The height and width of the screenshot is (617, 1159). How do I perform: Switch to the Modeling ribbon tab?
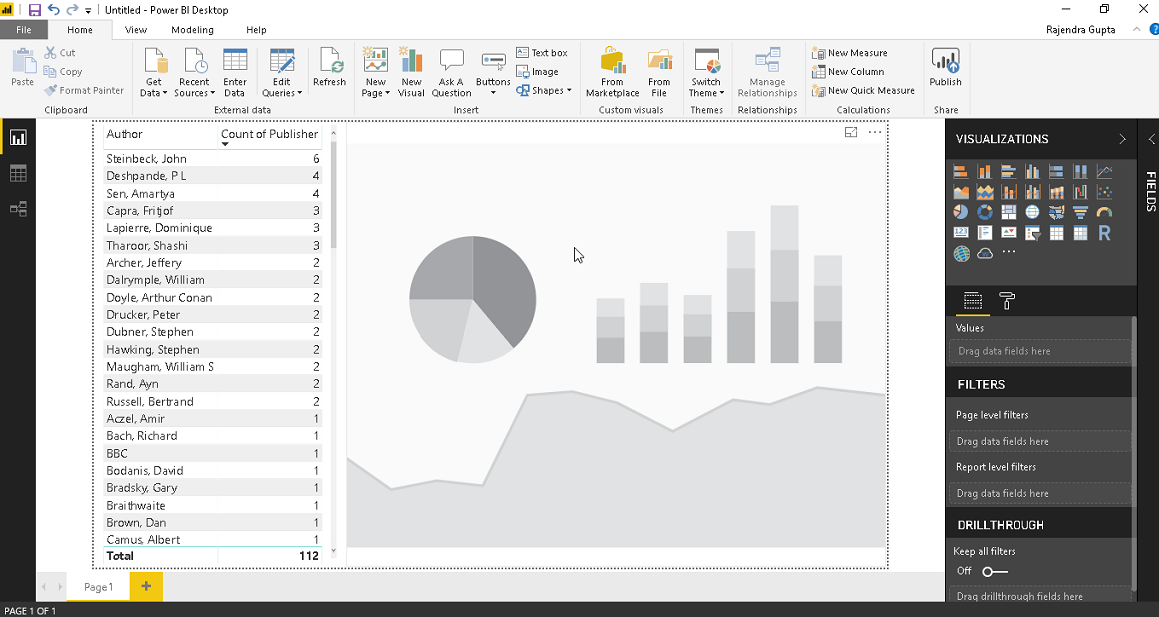192,30
